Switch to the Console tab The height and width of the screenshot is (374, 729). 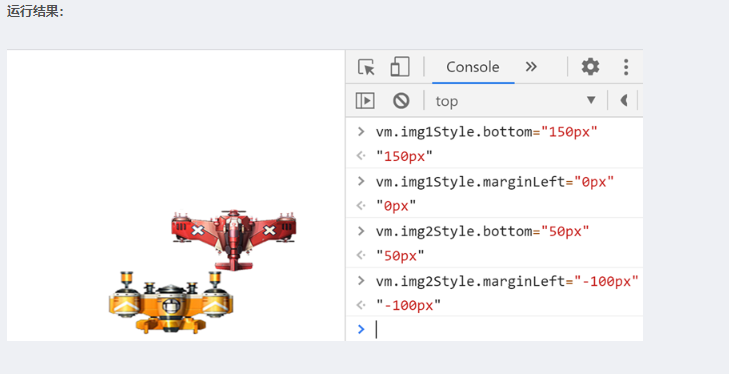tap(473, 67)
